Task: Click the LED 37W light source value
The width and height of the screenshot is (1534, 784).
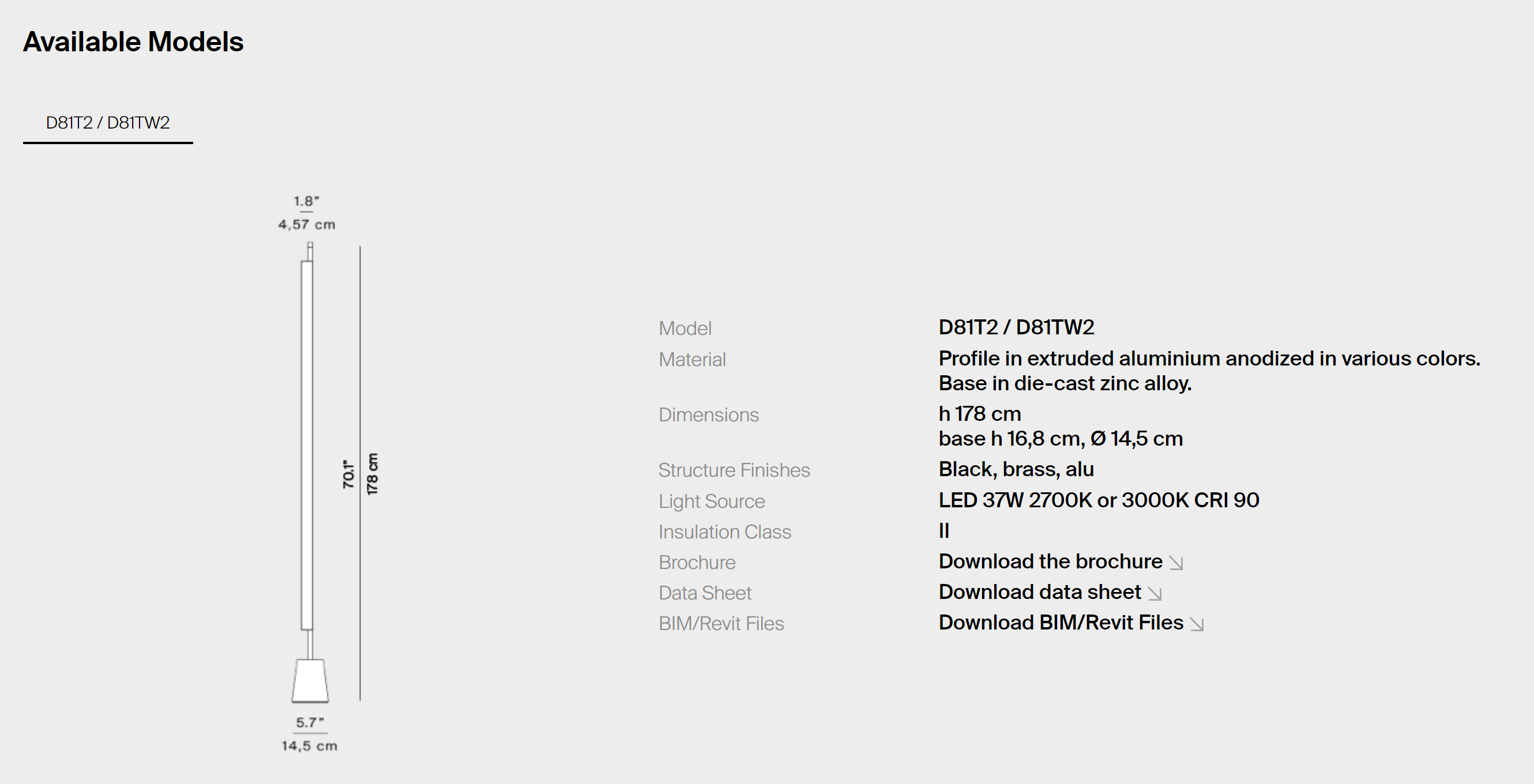Action: pyautogui.click(x=1098, y=500)
